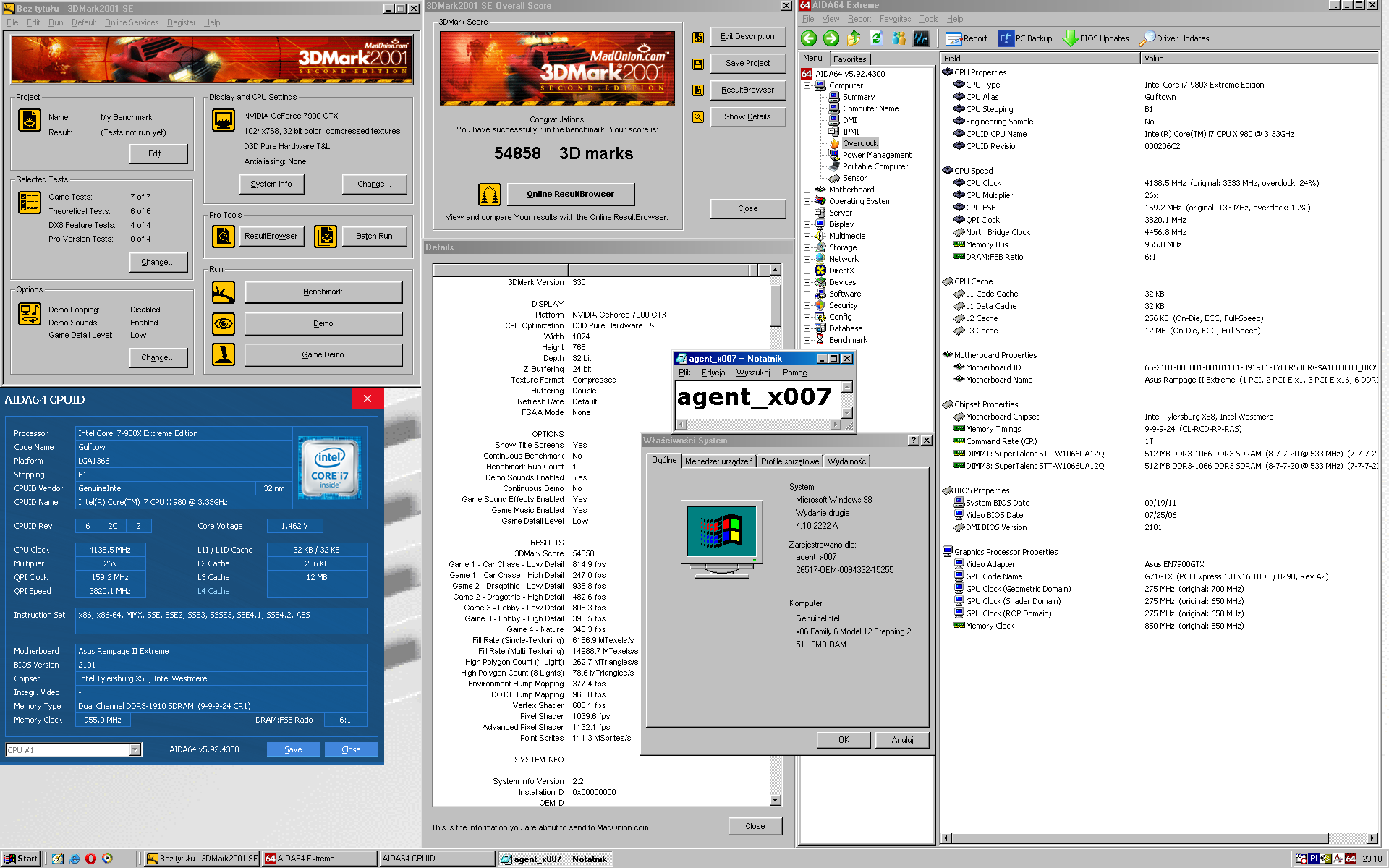Expand the Software tree node
This screenshot has width=1389, height=868.
(x=807, y=294)
